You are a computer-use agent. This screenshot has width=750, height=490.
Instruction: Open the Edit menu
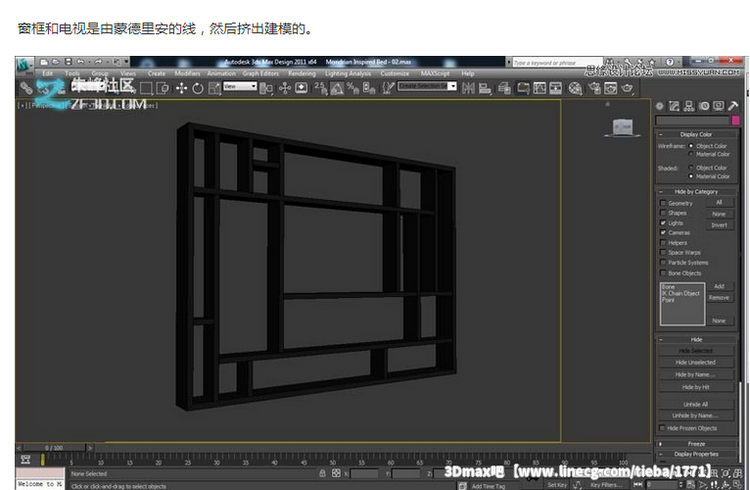click(x=47, y=73)
